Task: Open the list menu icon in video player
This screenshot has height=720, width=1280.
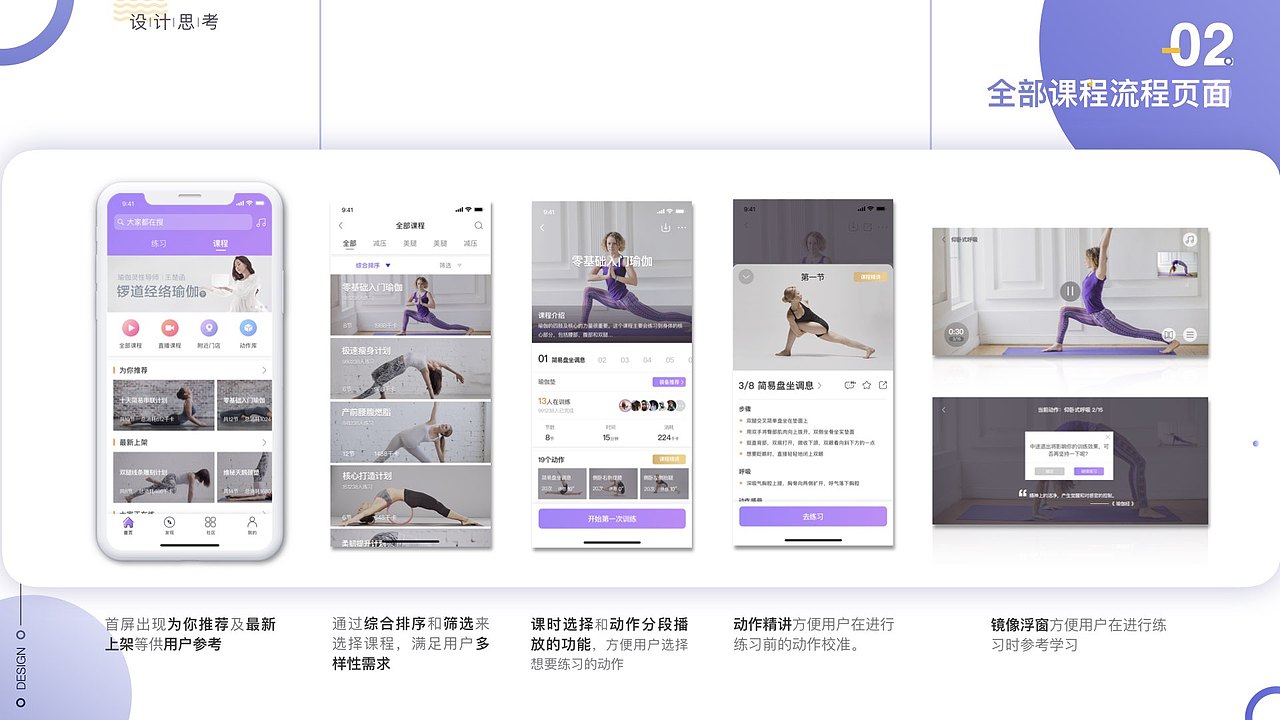Action: (x=1190, y=334)
